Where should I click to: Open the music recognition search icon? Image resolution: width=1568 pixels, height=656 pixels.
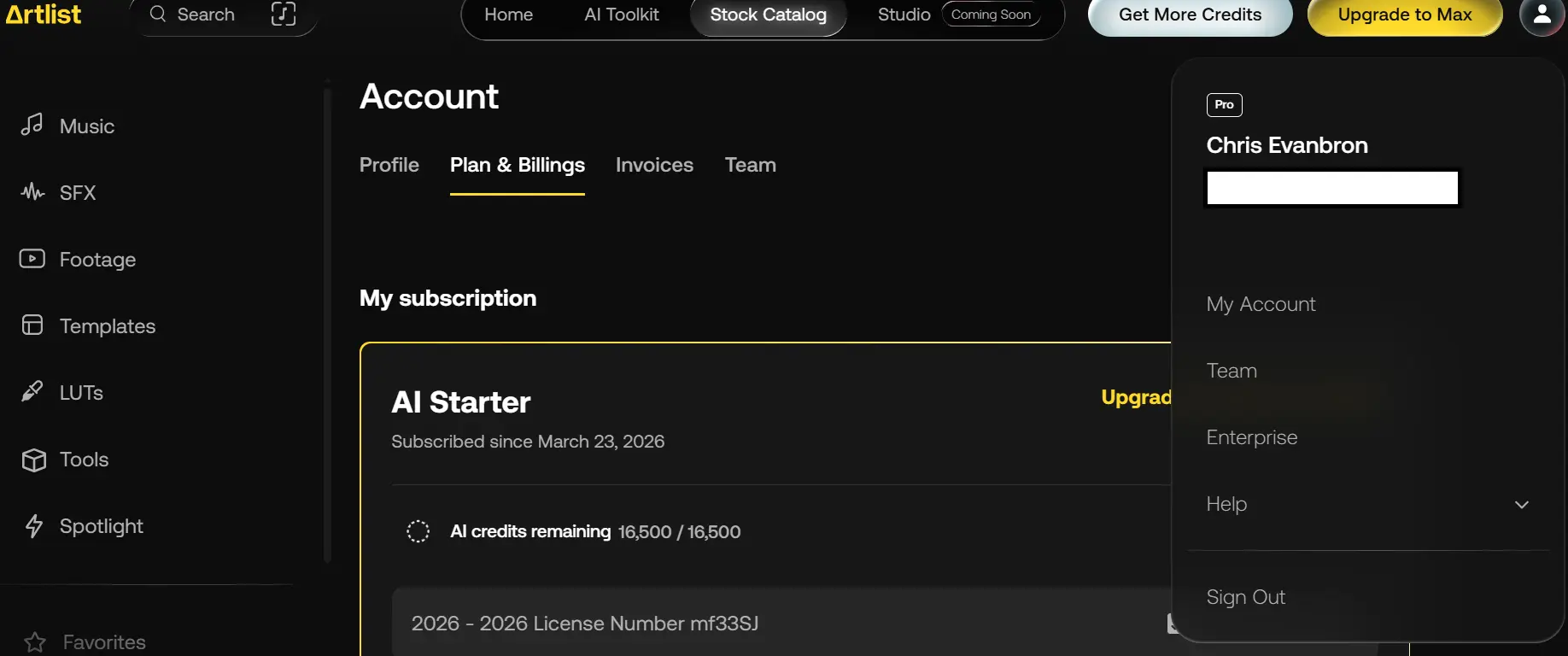pyautogui.click(x=284, y=14)
